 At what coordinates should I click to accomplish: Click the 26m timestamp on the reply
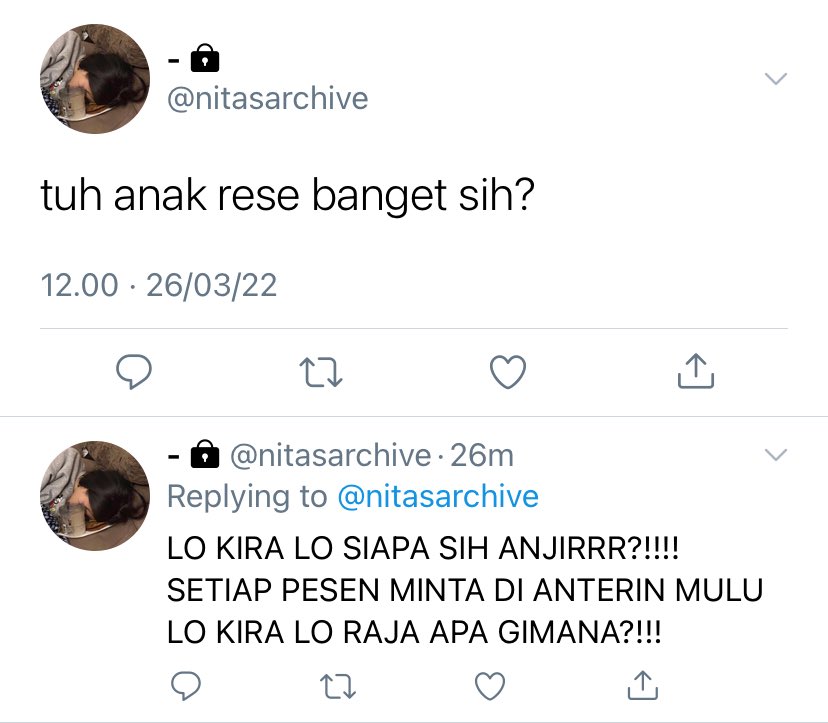click(x=482, y=455)
